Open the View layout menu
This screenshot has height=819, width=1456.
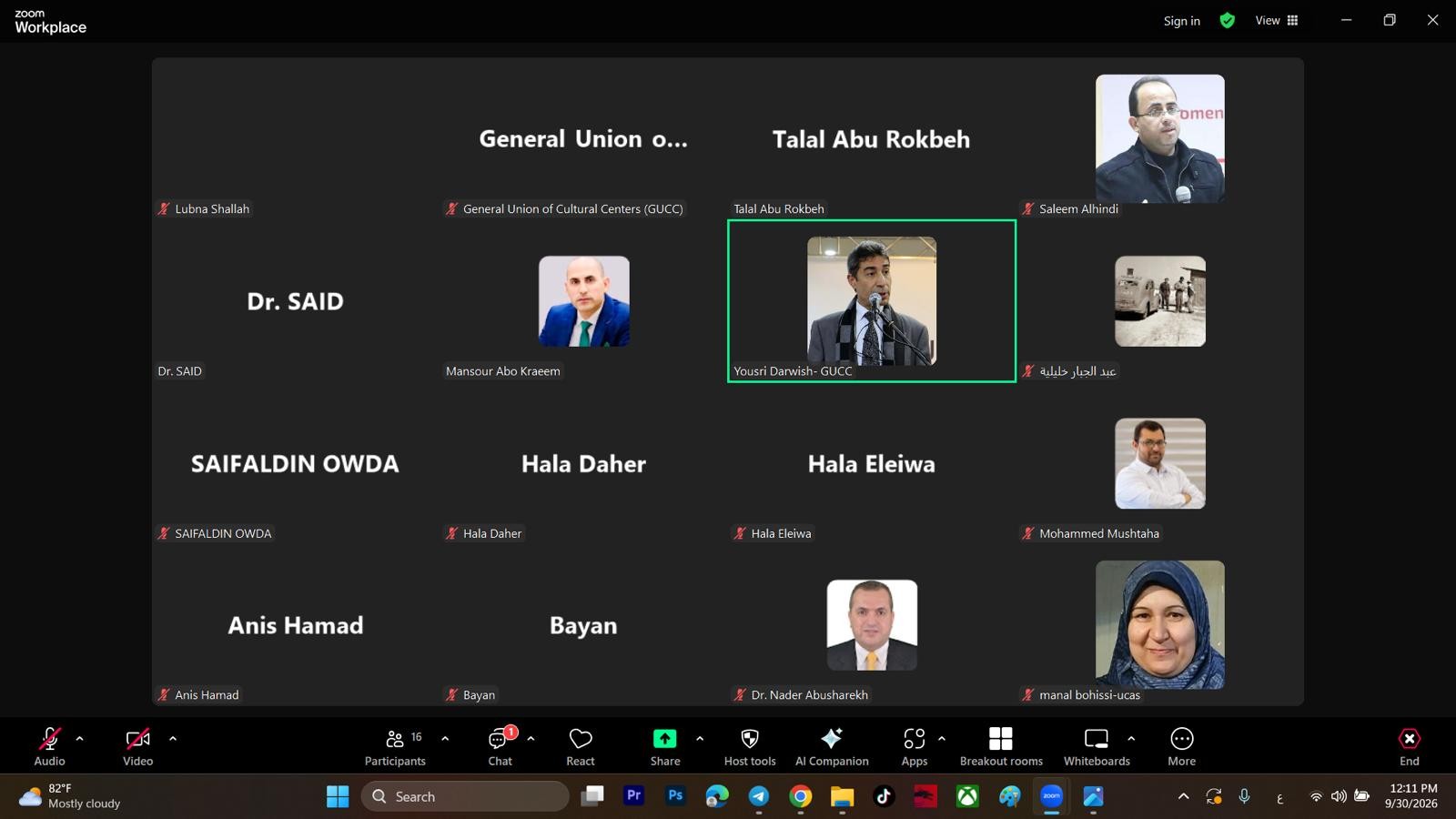tap(1277, 20)
